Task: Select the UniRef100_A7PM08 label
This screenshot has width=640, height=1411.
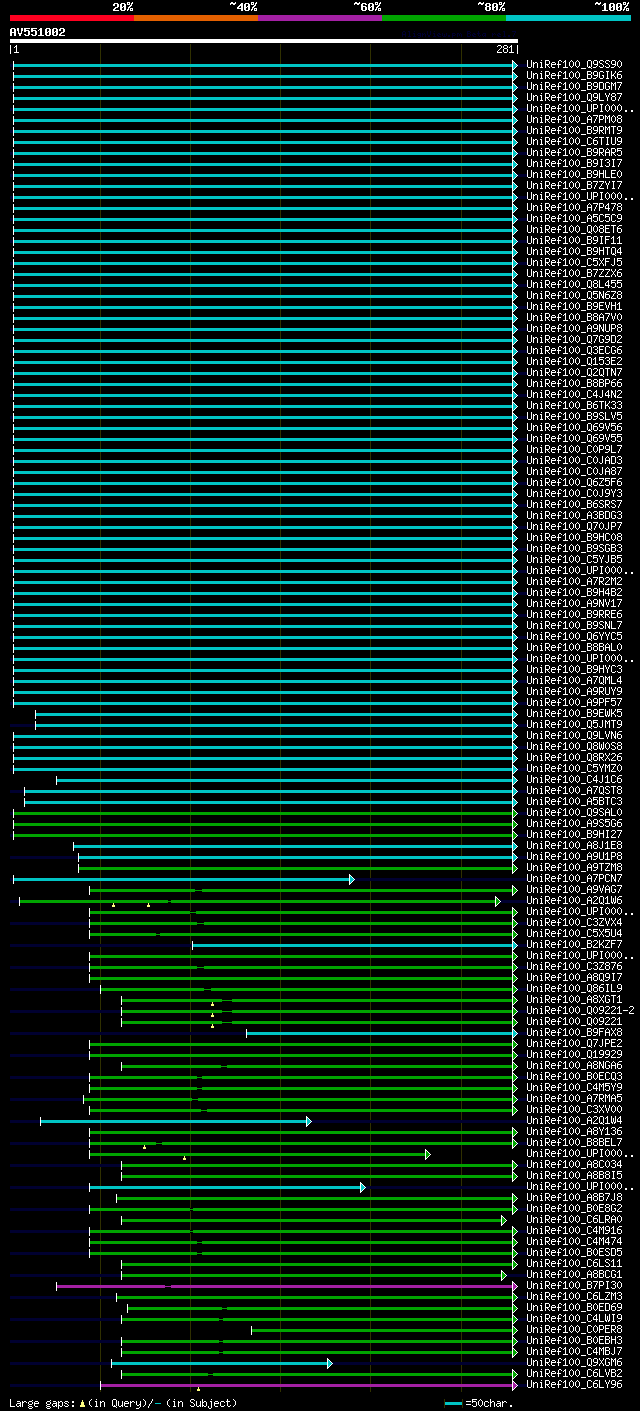Action: [574, 120]
